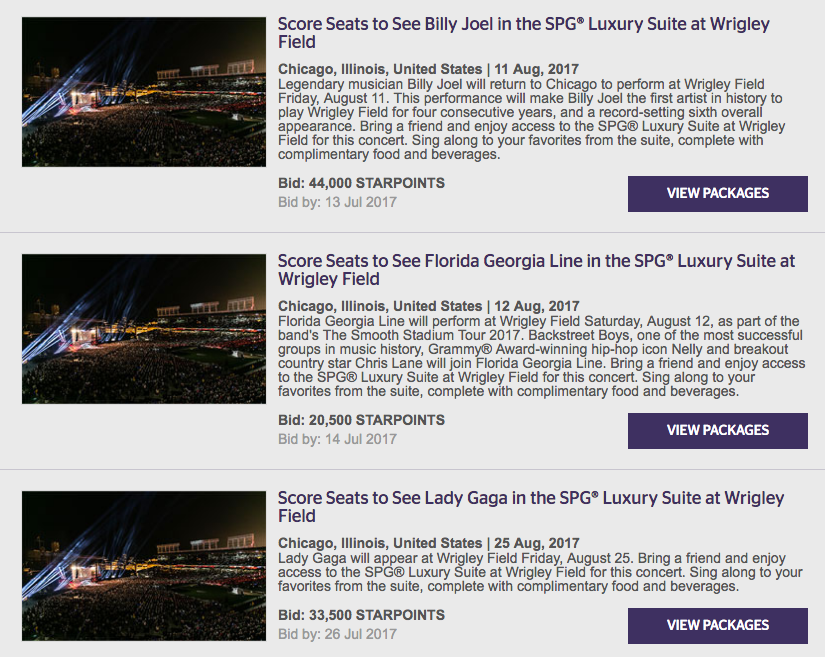Screen dimensions: 825x657
Task: Click the 11 Aug, 2017 location and date line
Action: (428, 70)
